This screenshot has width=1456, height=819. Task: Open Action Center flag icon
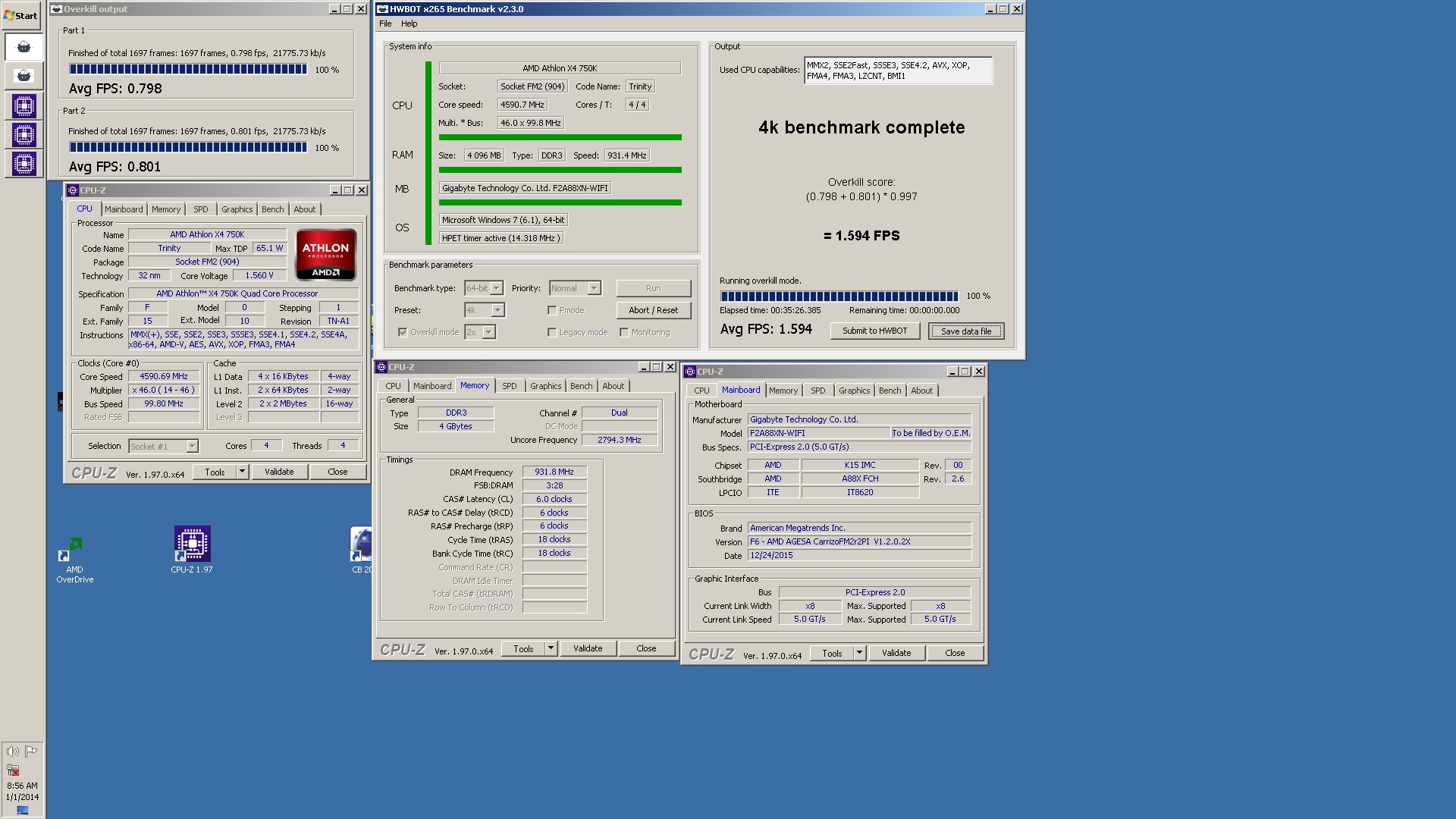[31, 752]
